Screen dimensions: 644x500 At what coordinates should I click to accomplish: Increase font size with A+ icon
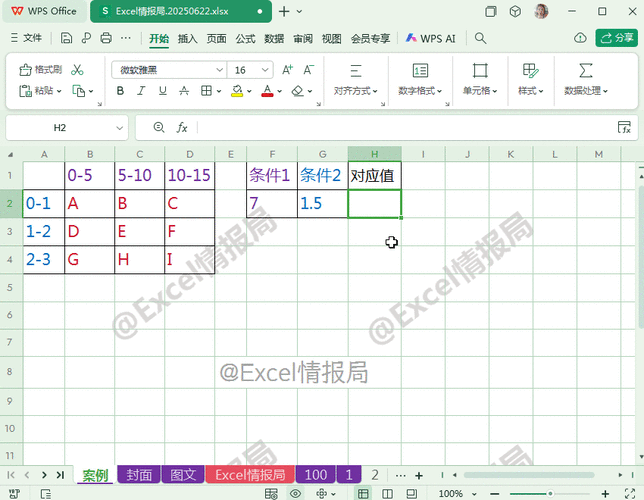click(x=288, y=70)
